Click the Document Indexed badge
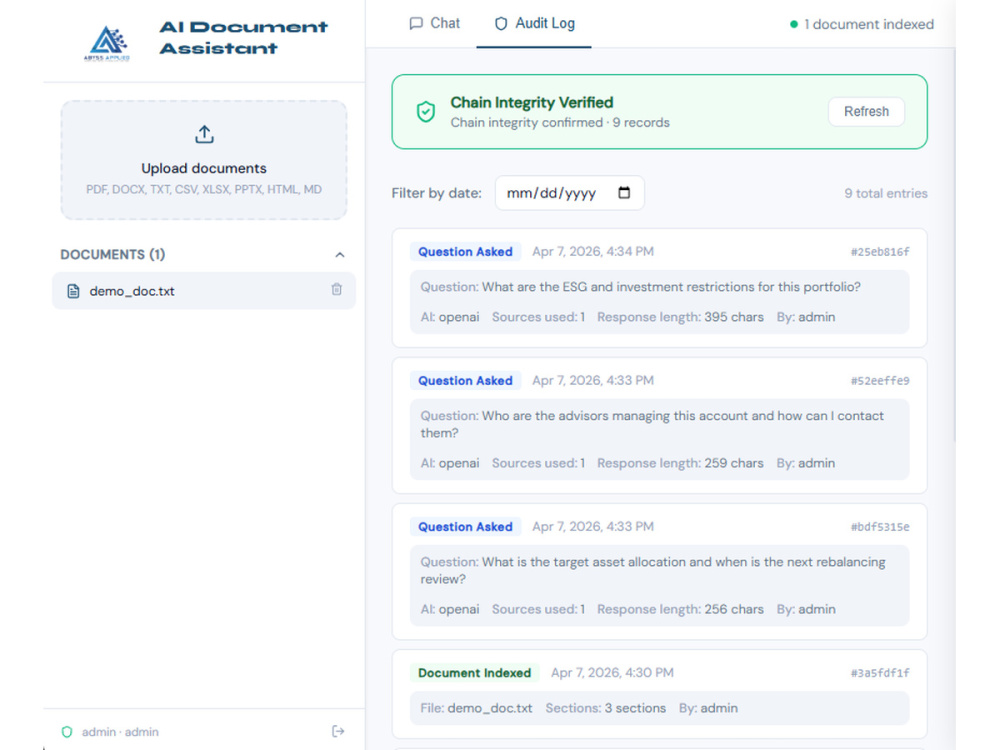This screenshot has height=750, width=1000. tap(474, 672)
